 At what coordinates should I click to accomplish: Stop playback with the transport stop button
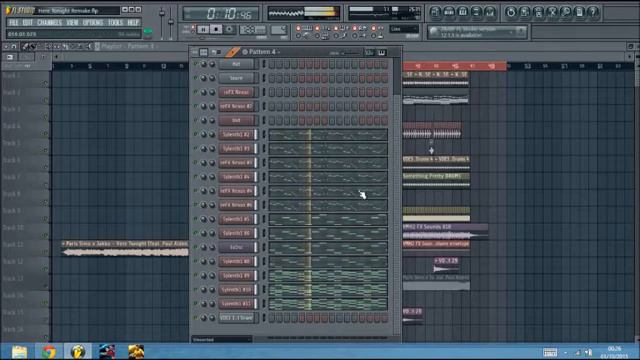[216, 29]
